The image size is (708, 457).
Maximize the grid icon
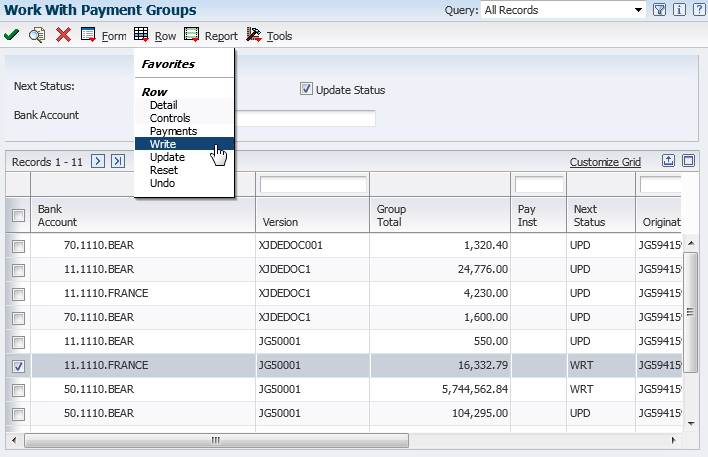(688, 161)
